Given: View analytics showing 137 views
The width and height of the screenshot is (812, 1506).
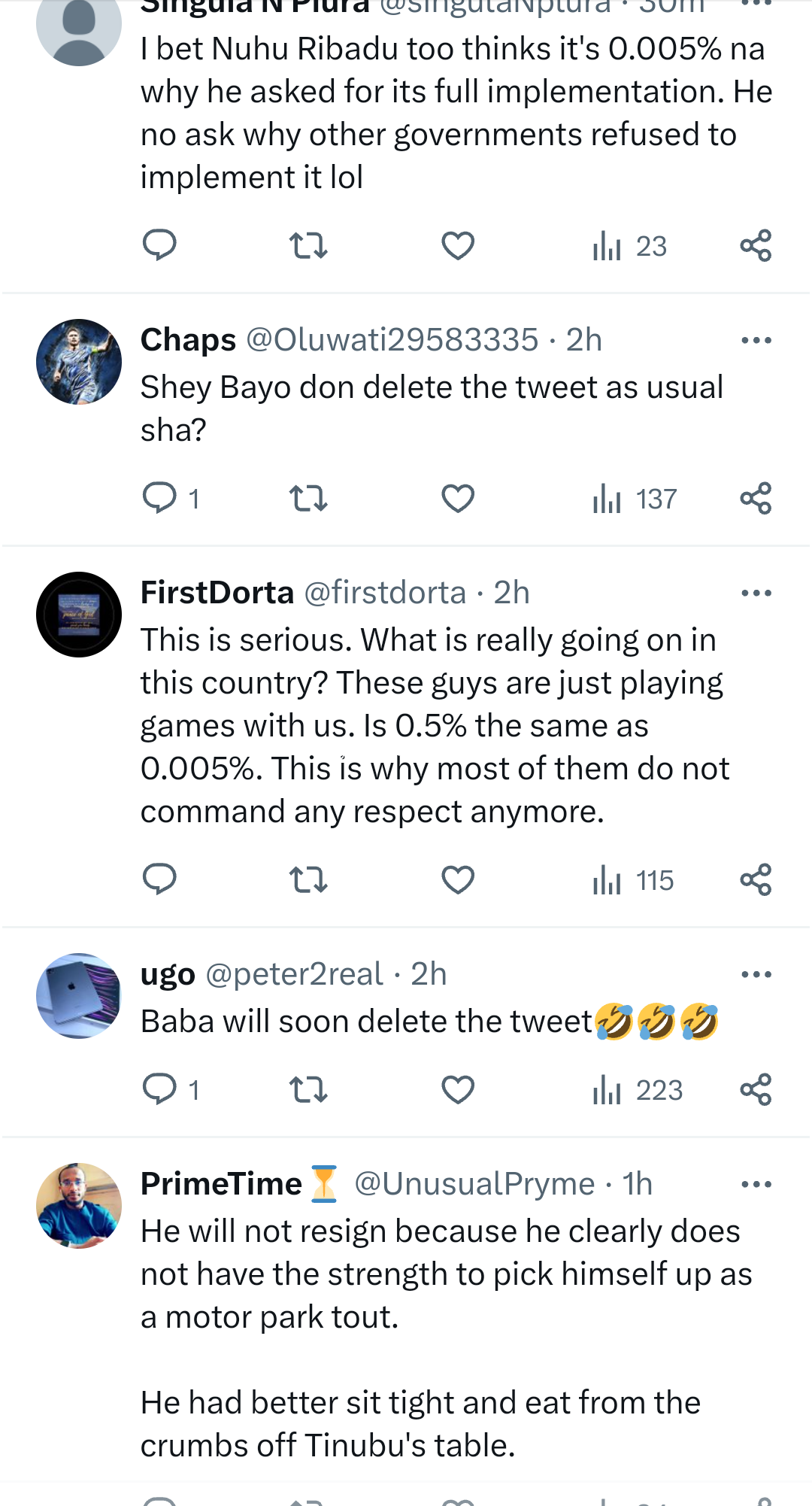Looking at the screenshot, I should tap(635, 499).
